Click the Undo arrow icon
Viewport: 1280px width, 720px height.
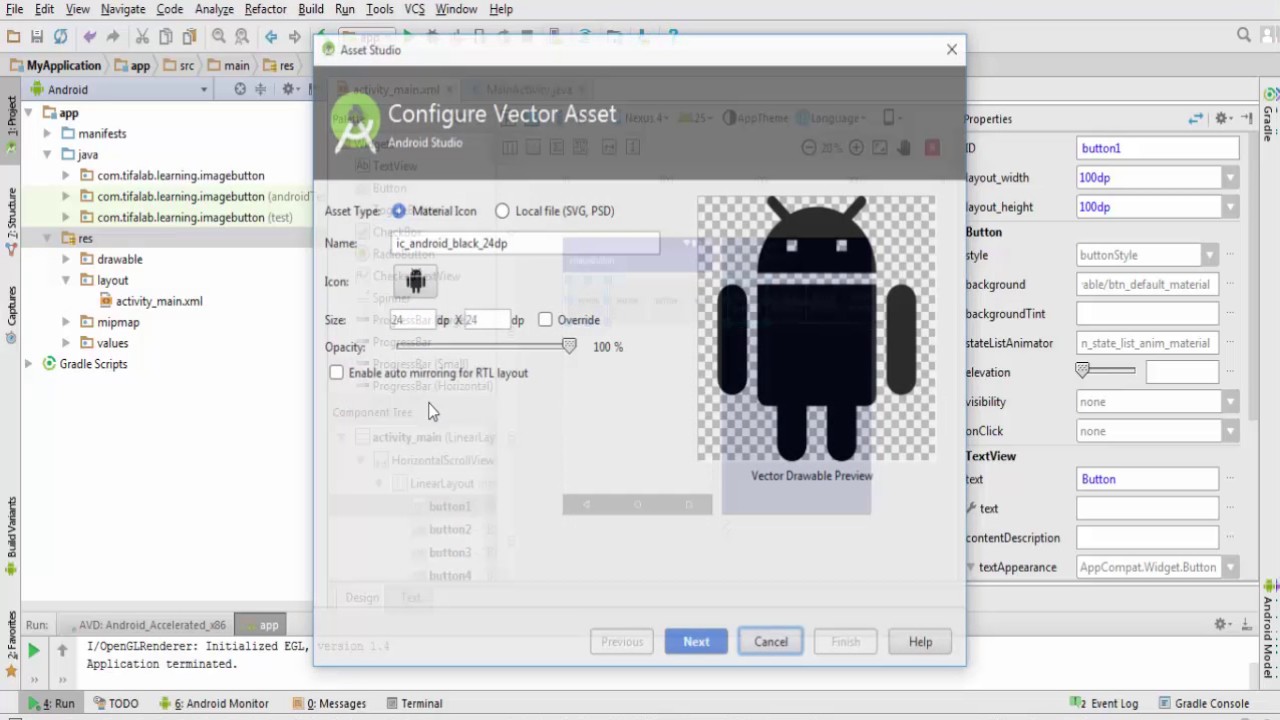coord(89,36)
